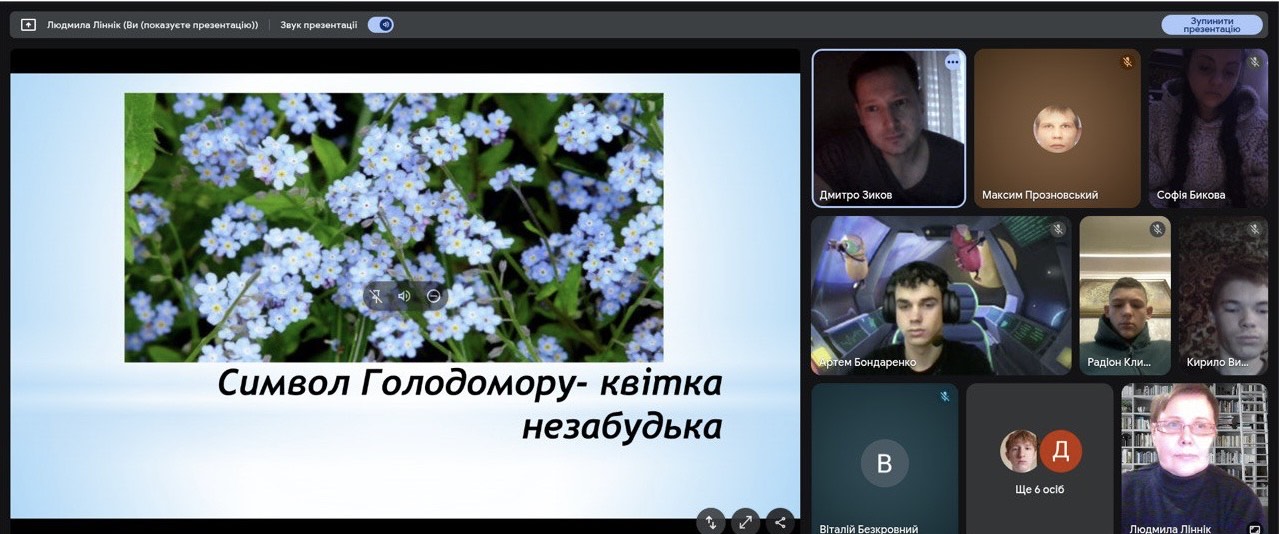This screenshot has height=534, width=1279.
Task: Toggle the Звук презентації switch
Action: point(380,25)
